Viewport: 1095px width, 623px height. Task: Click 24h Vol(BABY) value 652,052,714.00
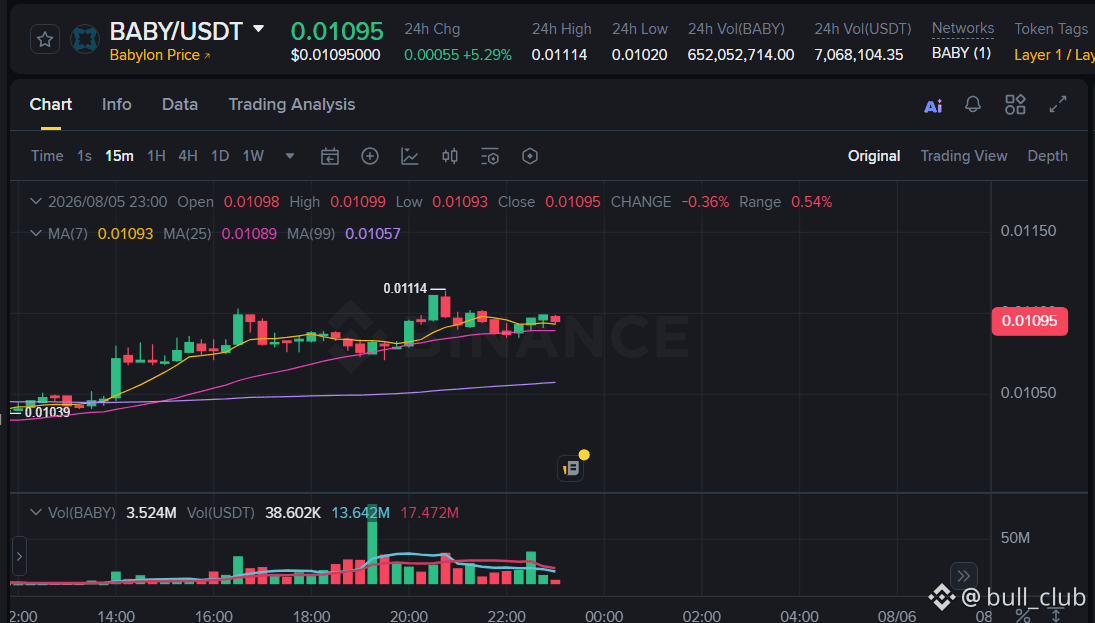click(741, 54)
